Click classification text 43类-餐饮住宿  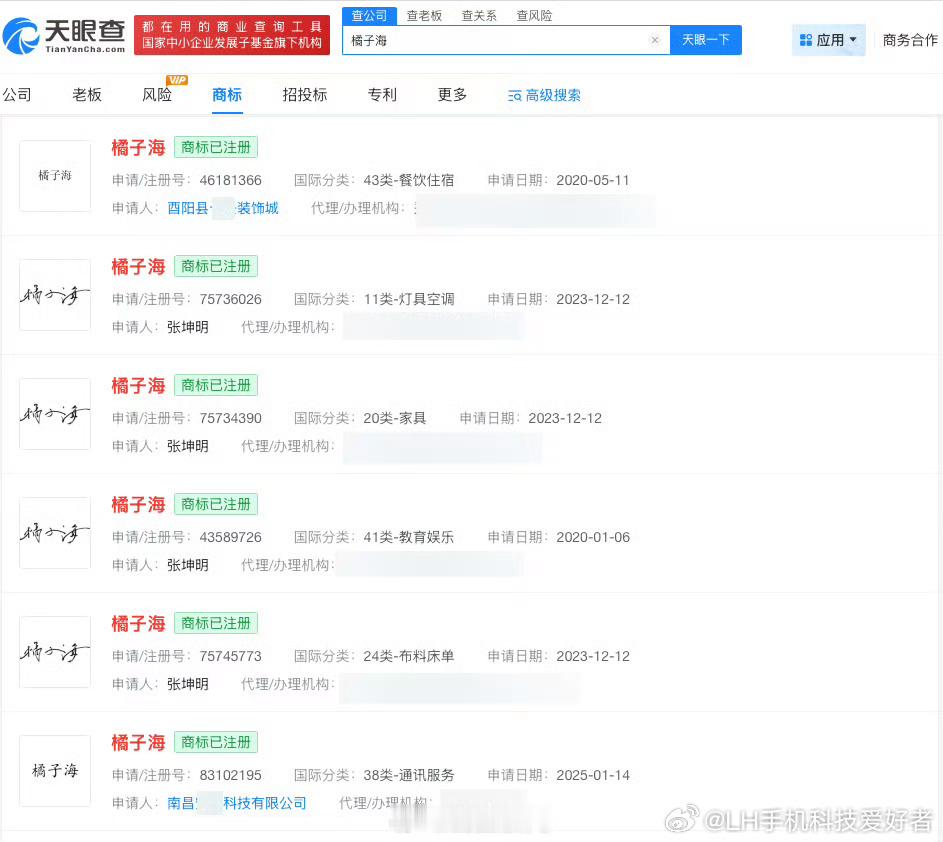[409, 180]
